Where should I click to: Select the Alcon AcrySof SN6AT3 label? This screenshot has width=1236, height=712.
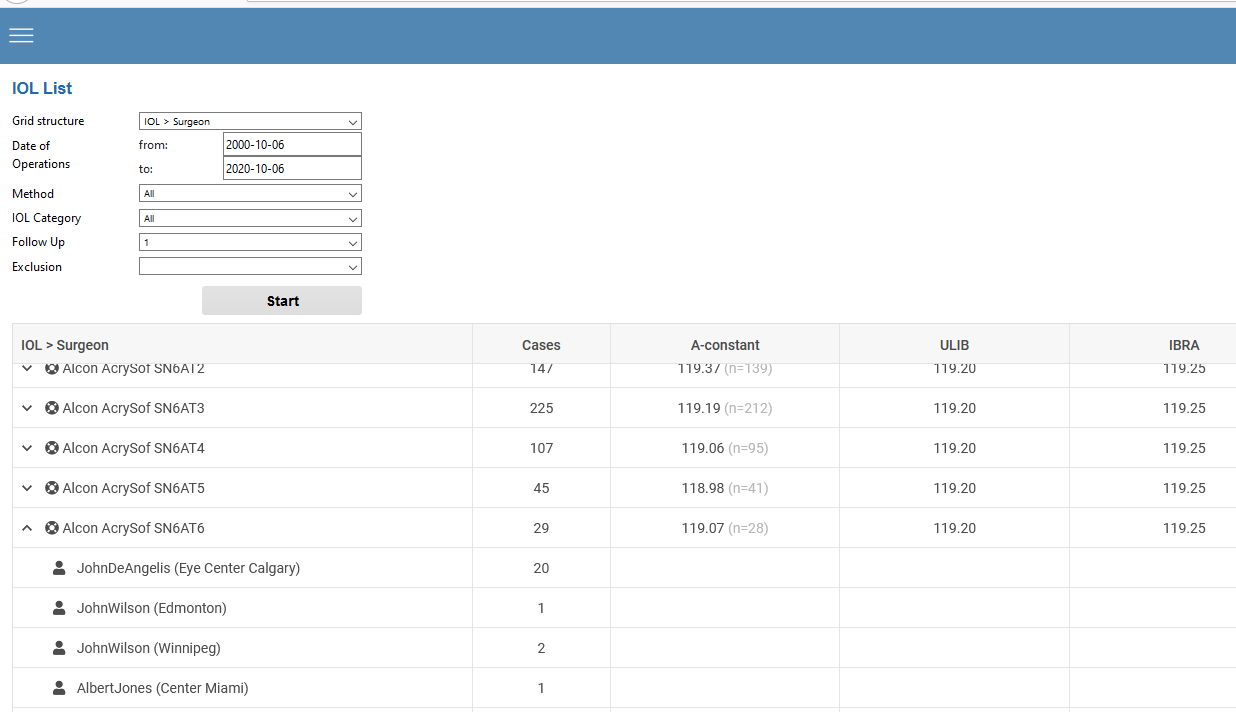tap(133, 408)
